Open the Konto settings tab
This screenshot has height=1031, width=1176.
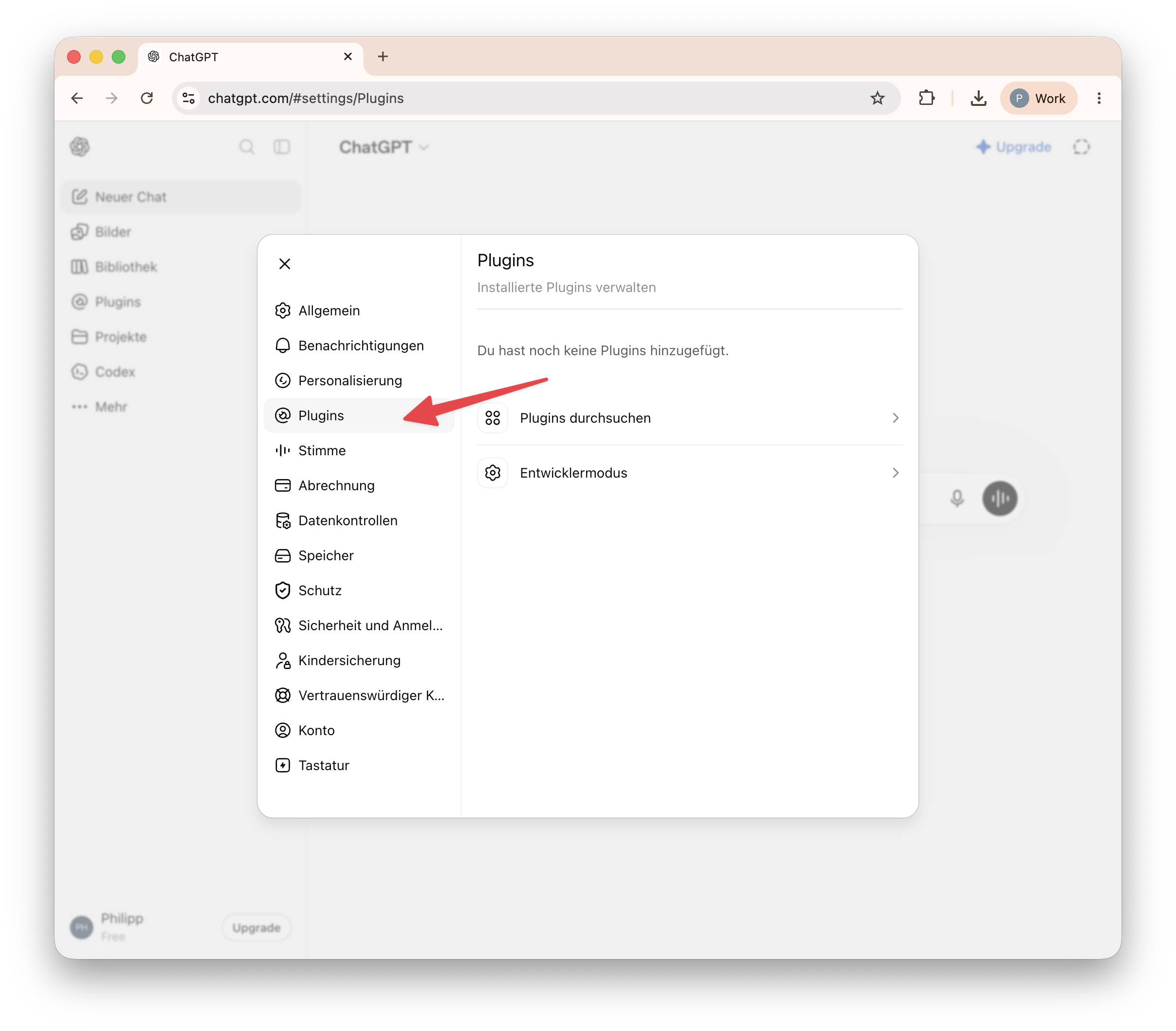359,731
